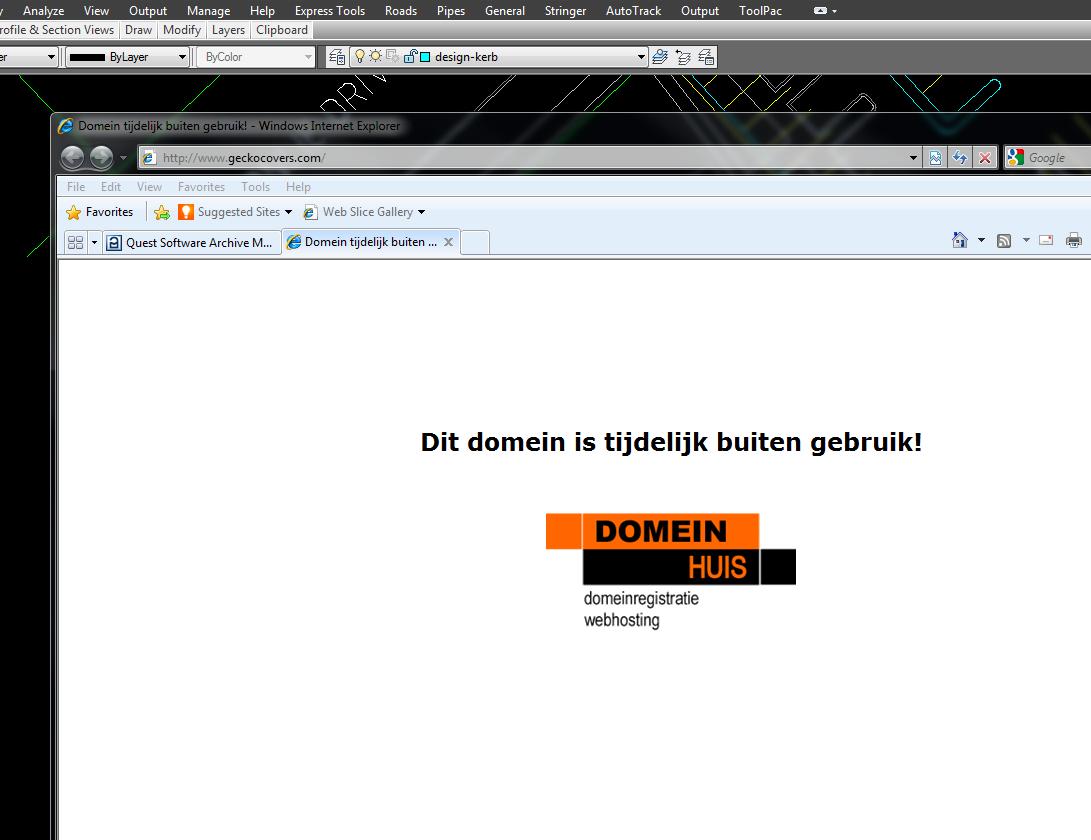
Task: Open Home button dropdown arrow
Action: [x=981, y=240]
